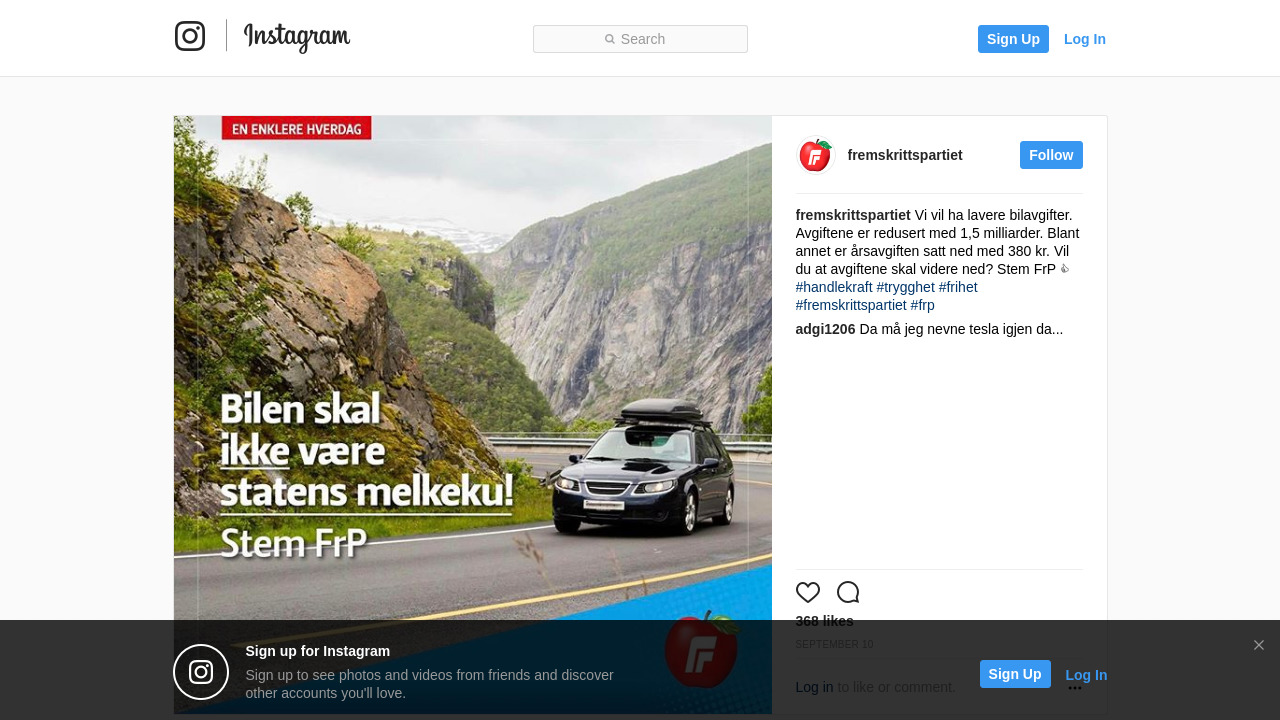1280x720 pixels.
Task: Open the comment bubble icon
Action: click(x=848, y=592)
